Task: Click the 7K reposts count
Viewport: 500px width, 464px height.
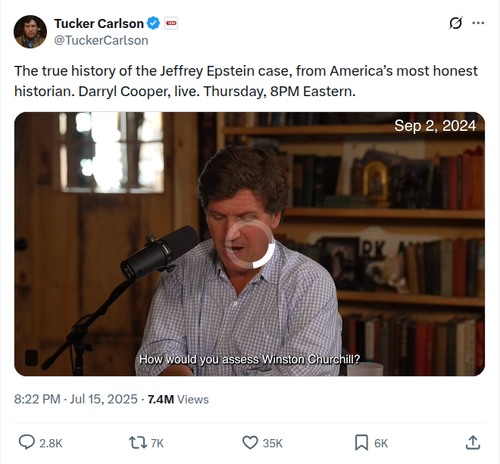Action: pos(157,443)
